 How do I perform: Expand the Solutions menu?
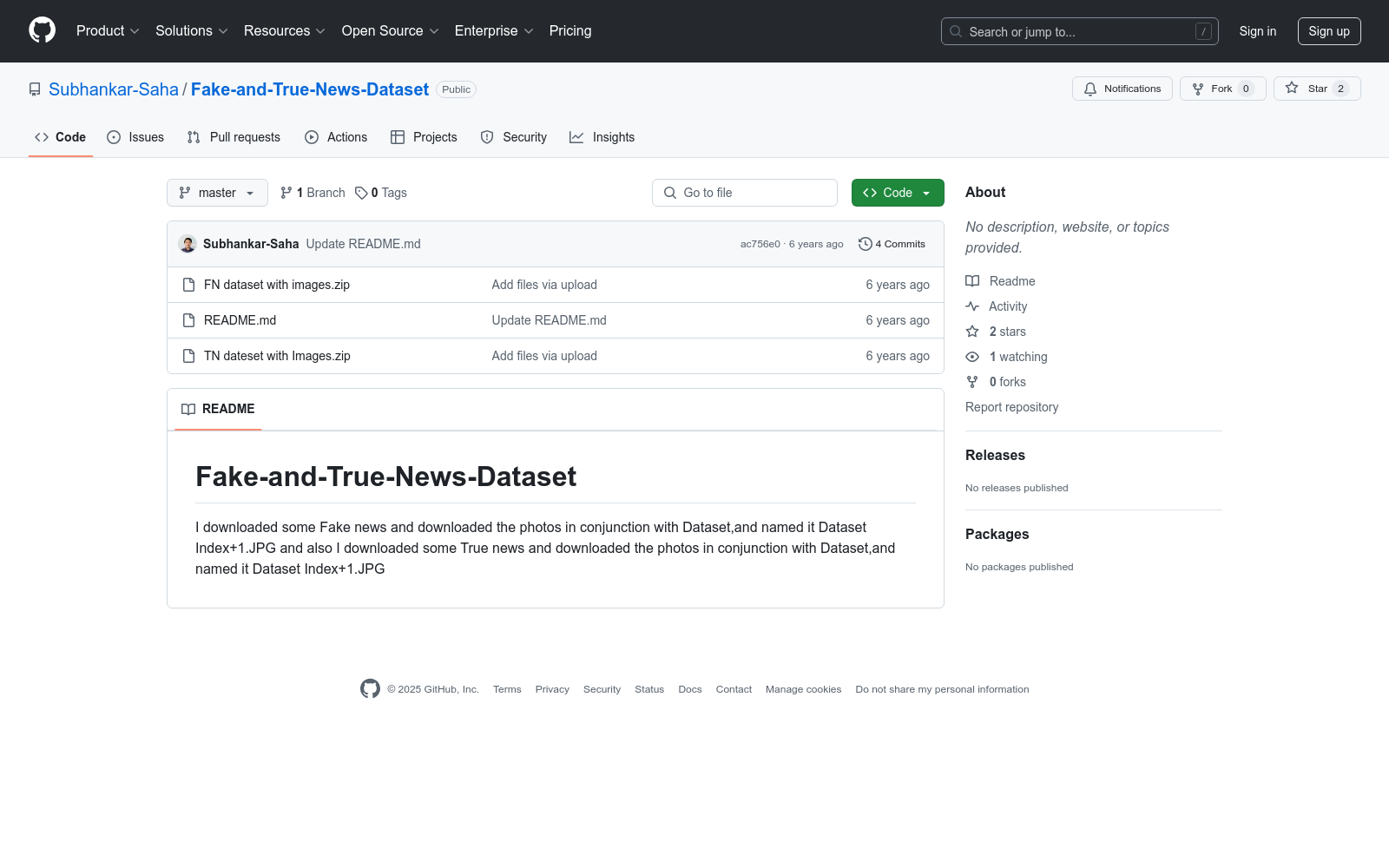click(x=192, y=31)
